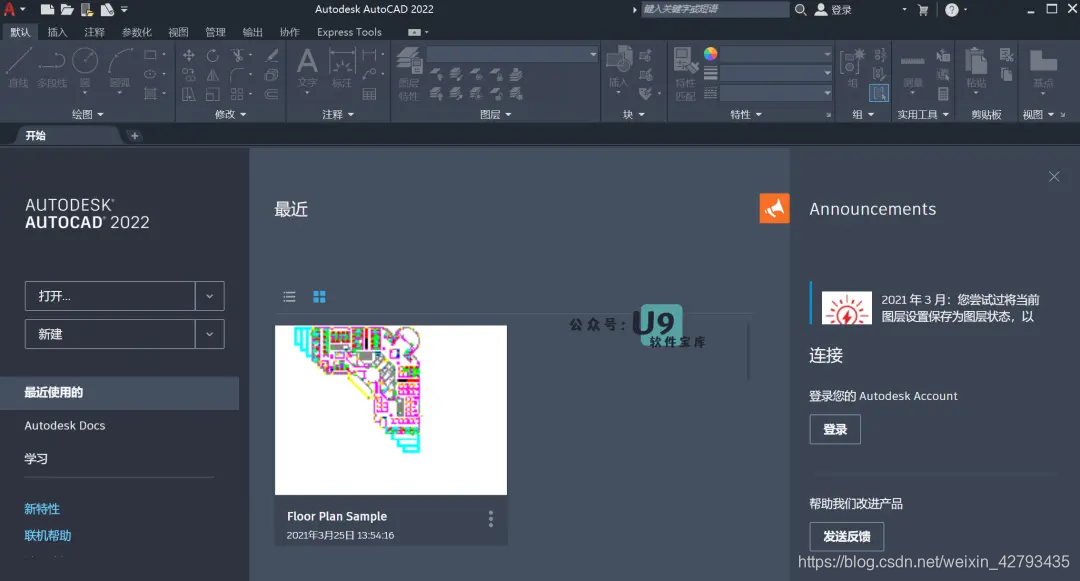This screenshot has width=1080, height=581.
Task: Open the 联机帮助 link
Action: 48,536
